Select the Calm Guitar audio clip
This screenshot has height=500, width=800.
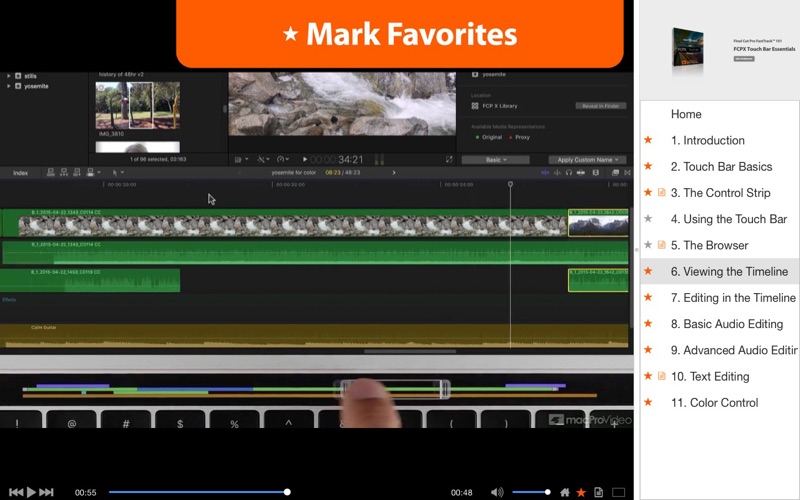coord(314,336)
